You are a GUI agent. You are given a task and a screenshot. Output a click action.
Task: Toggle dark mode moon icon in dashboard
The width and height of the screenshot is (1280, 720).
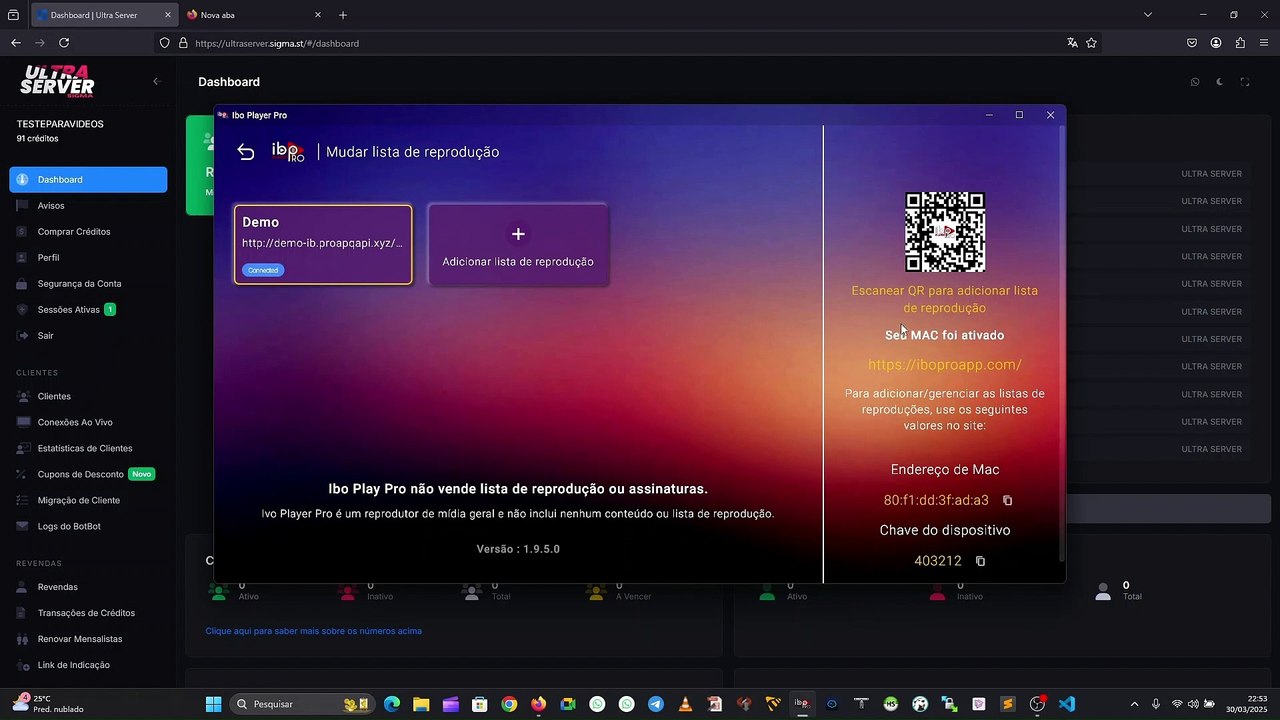[x=1220, y=82]
